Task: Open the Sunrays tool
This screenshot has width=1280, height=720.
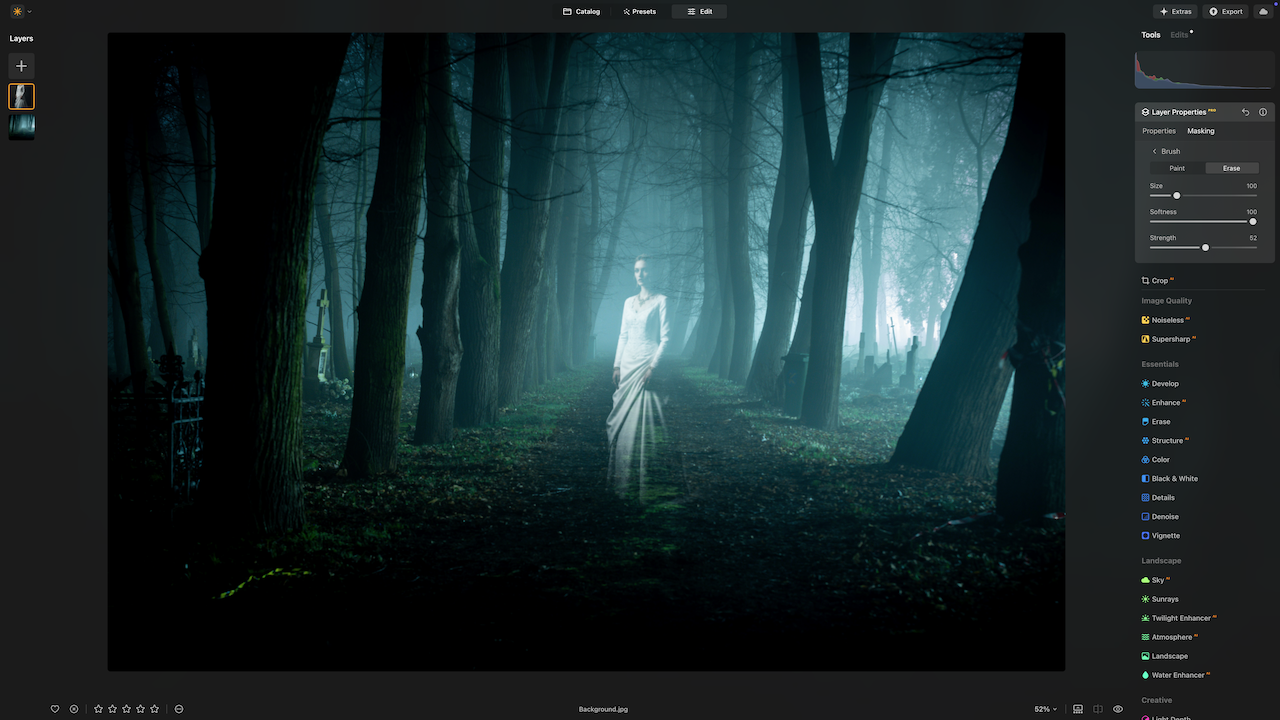Action: coord(1164,599)
